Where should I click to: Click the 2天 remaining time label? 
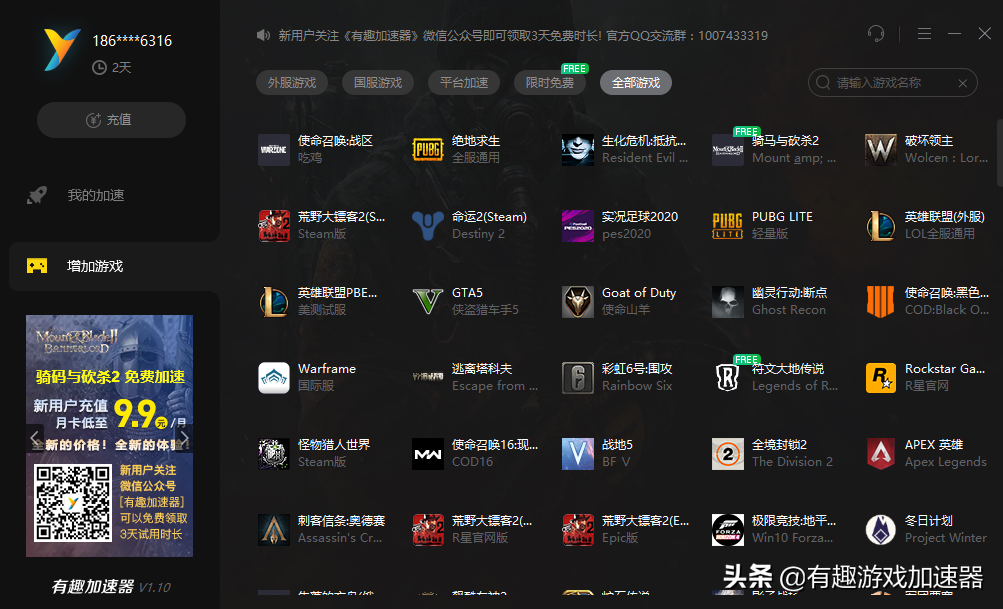(x=122, y=67)
